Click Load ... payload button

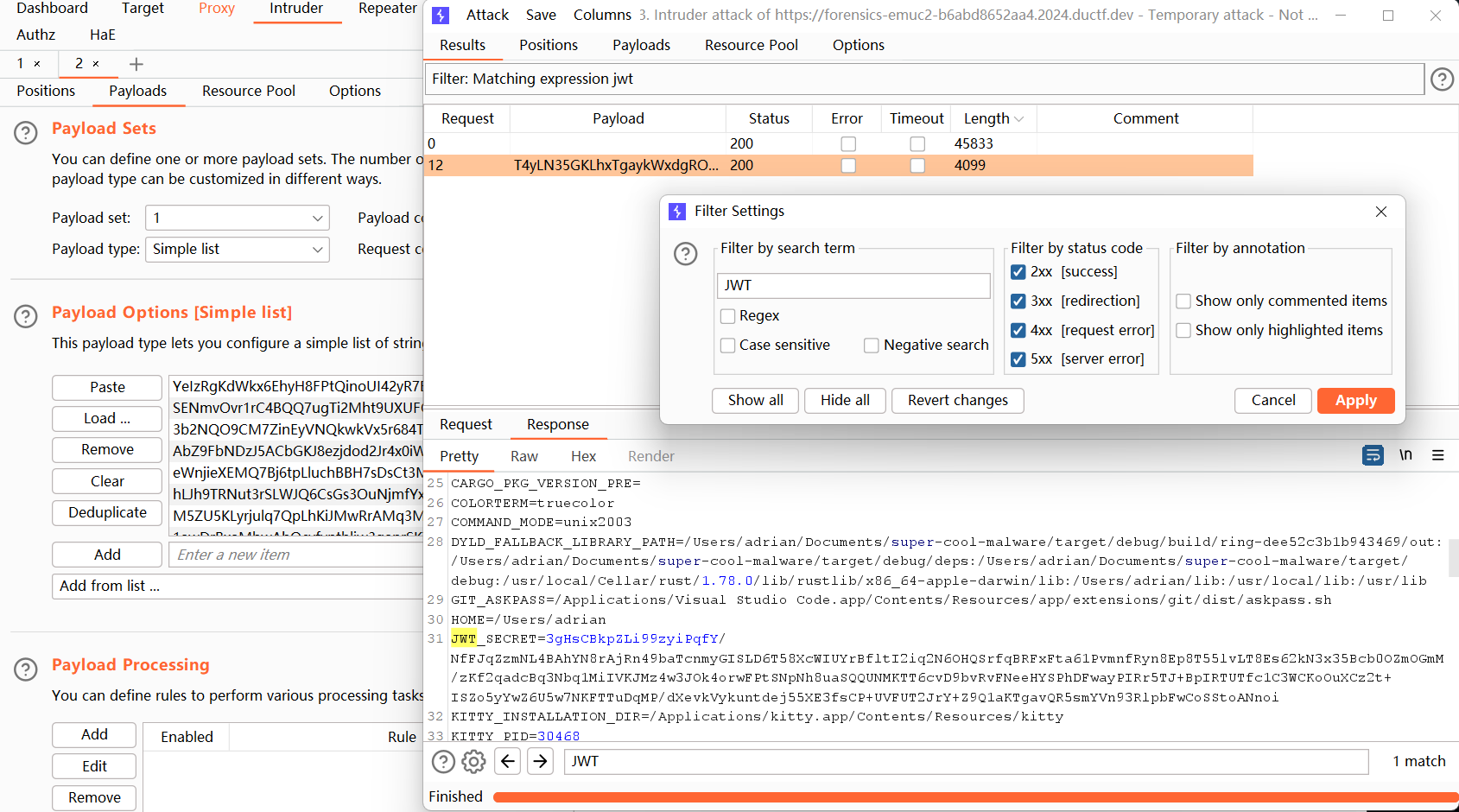107,419
